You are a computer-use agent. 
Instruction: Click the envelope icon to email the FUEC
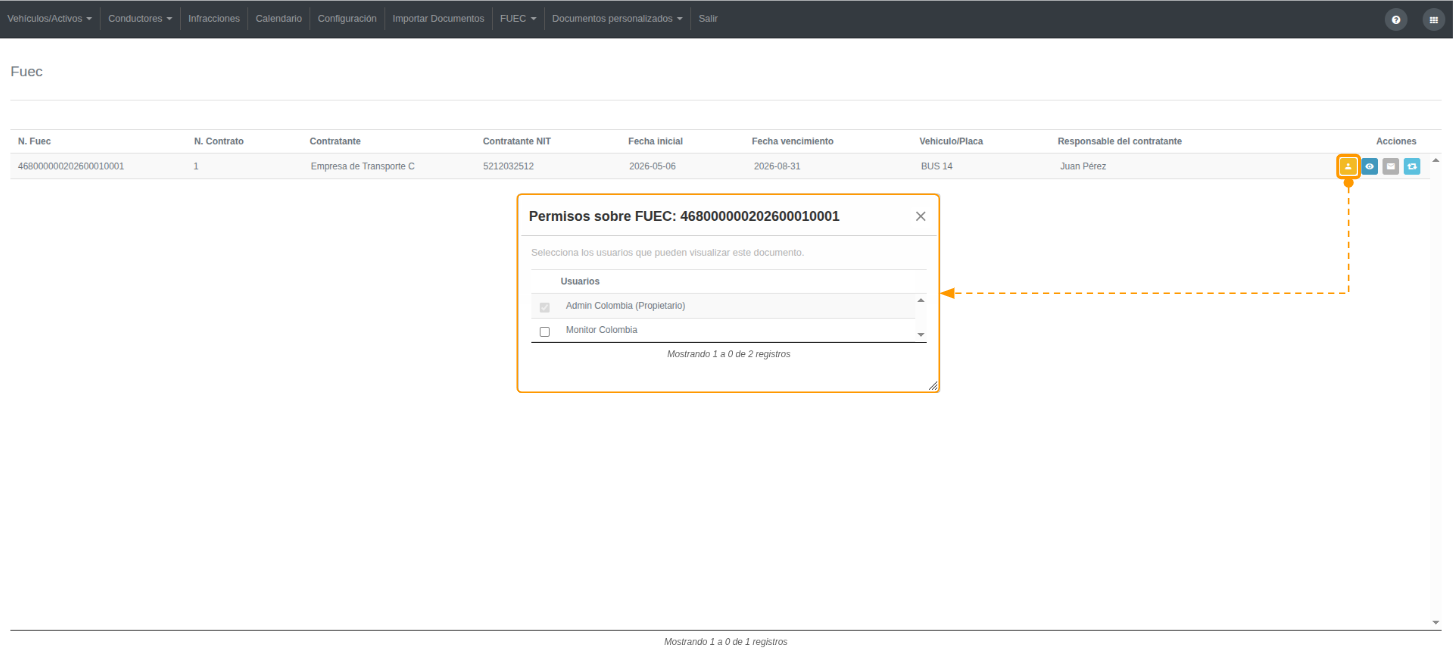[1391, 166]
